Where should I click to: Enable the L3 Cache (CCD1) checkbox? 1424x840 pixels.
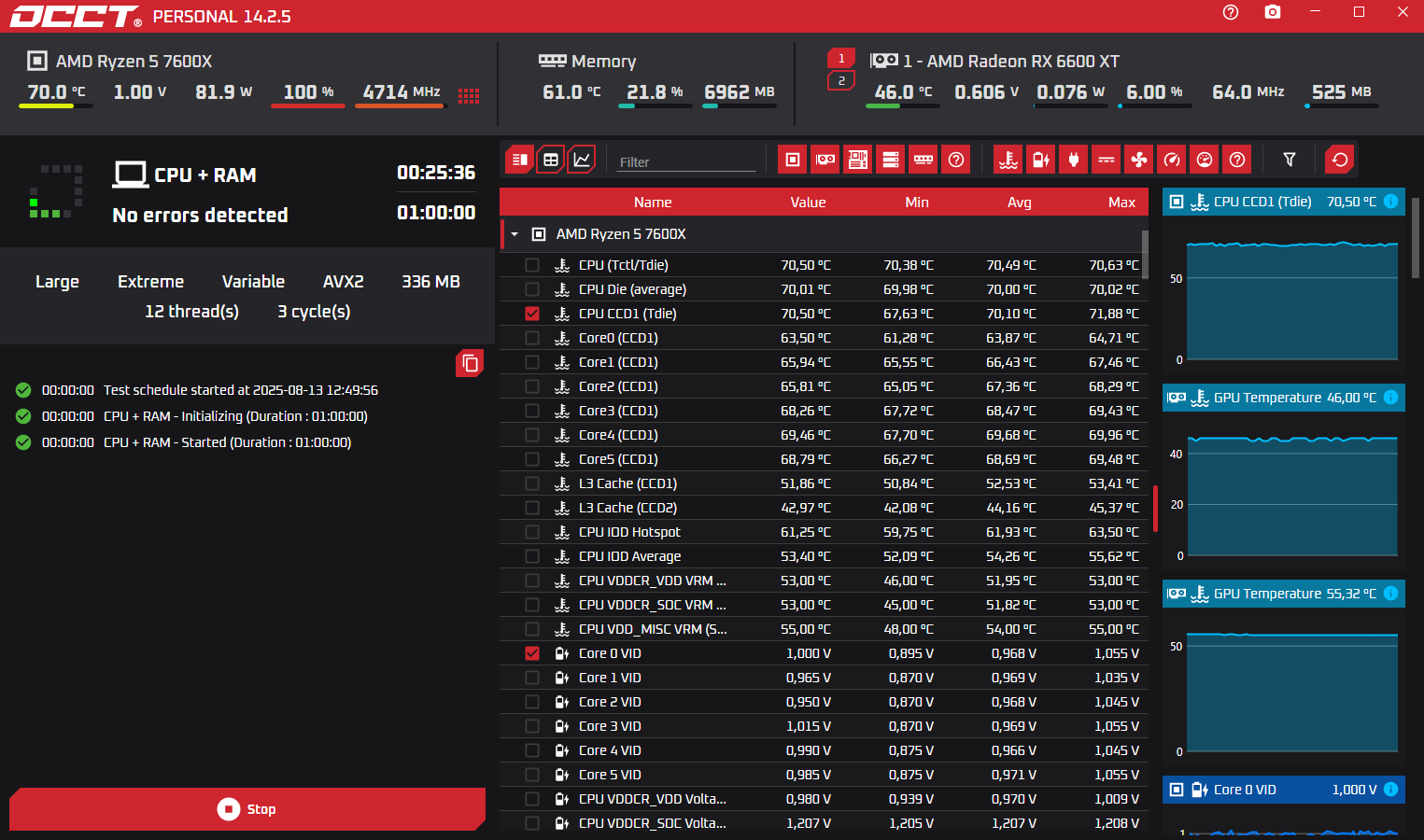532,483
